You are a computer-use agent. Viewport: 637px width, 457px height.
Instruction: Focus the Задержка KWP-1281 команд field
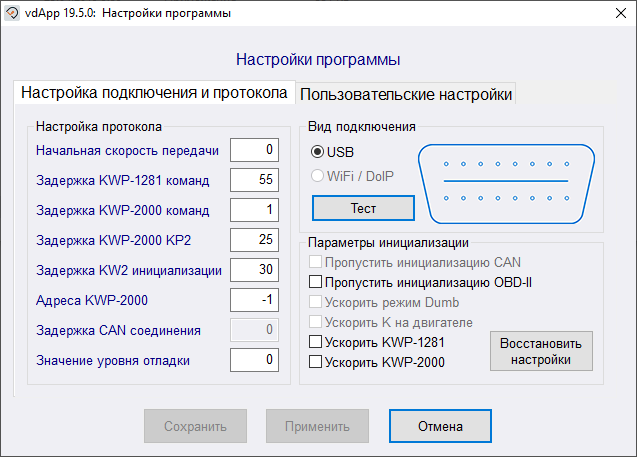[254, 180]
